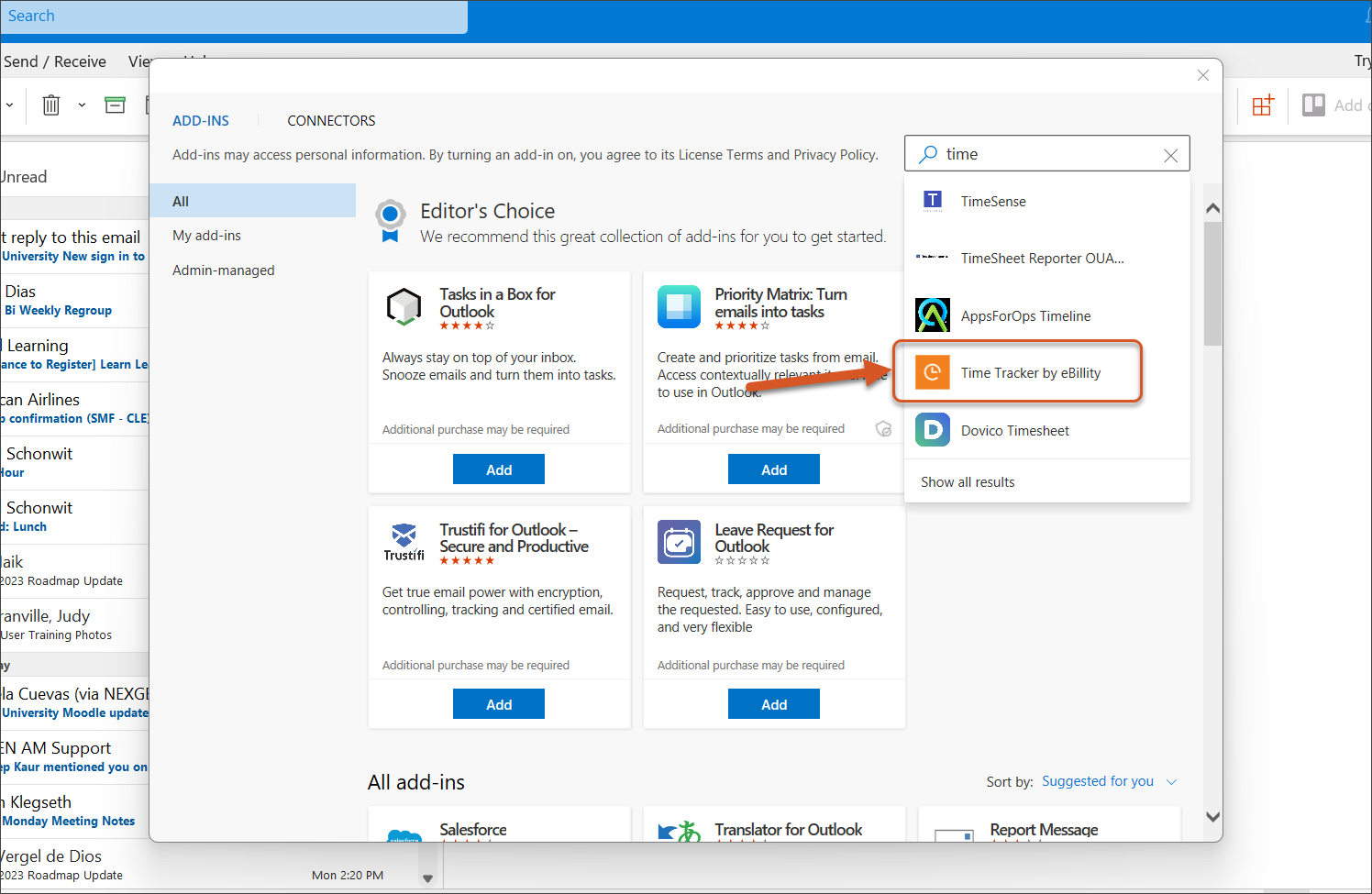Screen dimensions: 1372x894
Task: Click the search magnifier icon
Action: (928, 154)
